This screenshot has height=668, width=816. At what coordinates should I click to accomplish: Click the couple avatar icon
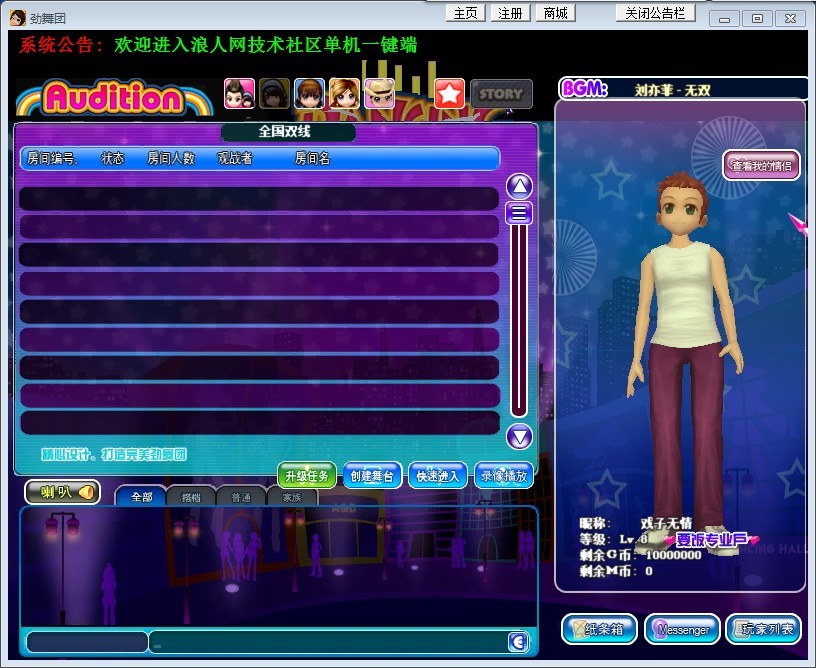coord(239,93)
